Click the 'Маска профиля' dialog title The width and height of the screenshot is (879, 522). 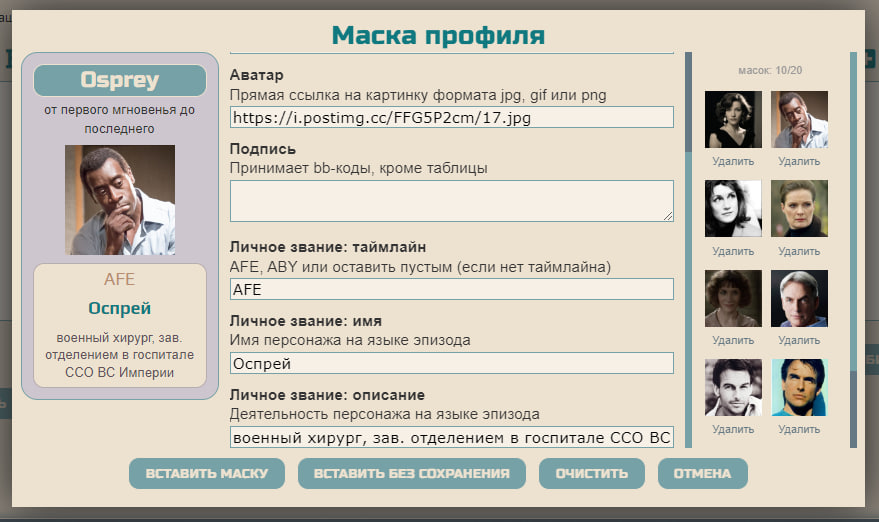pos(438,35)
